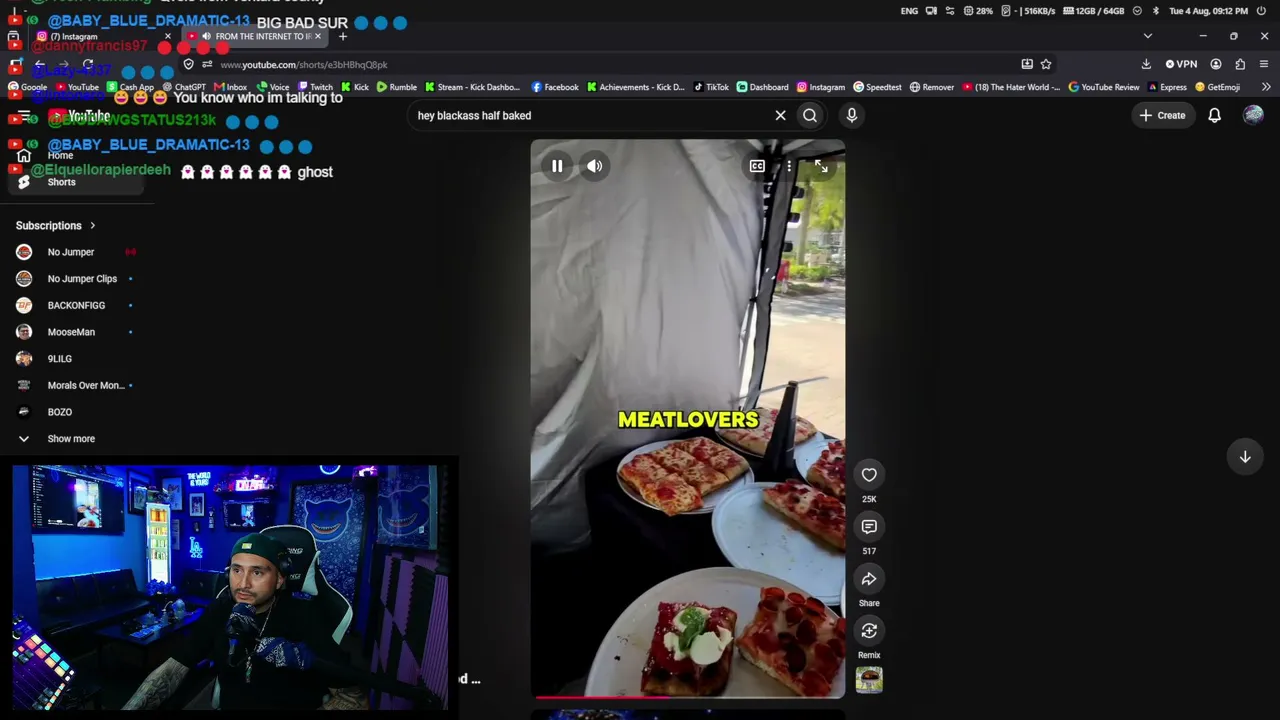1280x720 pixels.
Task: Open the BACKONFIGG channel
Action: (76, 305)
